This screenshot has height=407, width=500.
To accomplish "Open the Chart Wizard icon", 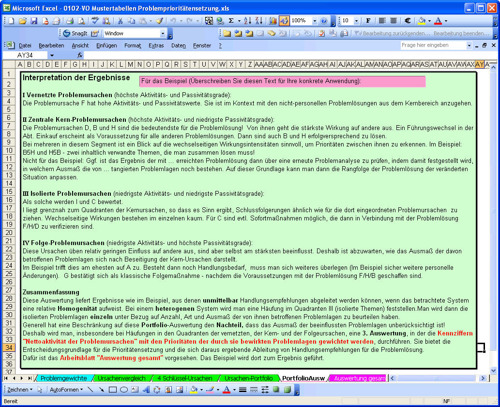I will [273, 21].
